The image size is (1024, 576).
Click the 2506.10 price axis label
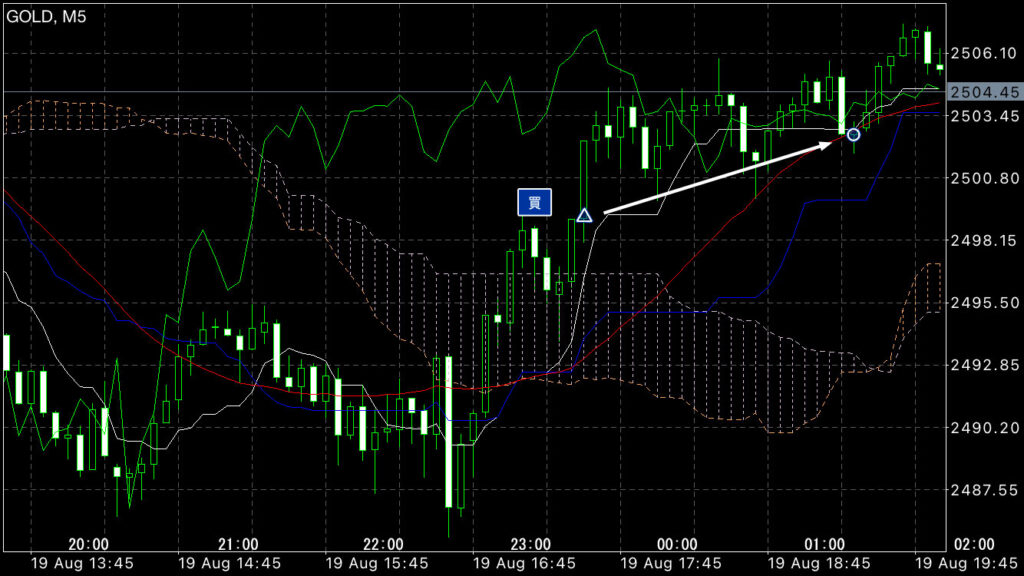(984, 53)
